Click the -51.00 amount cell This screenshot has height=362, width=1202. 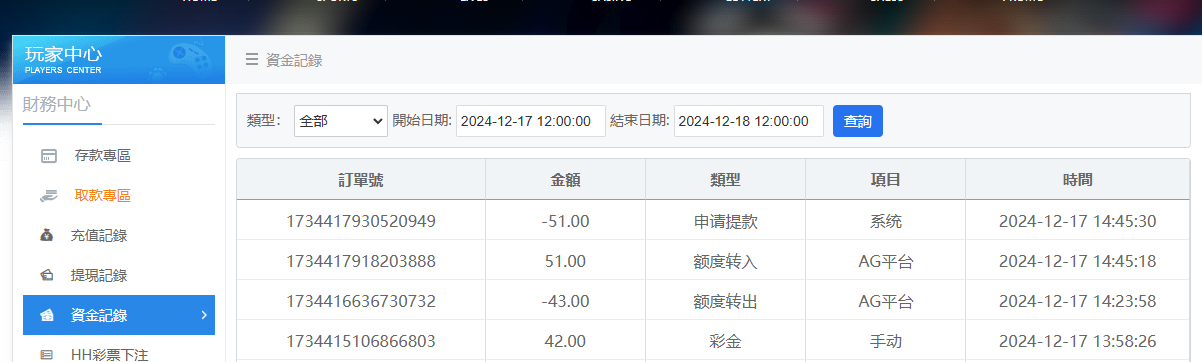(565, 221)
